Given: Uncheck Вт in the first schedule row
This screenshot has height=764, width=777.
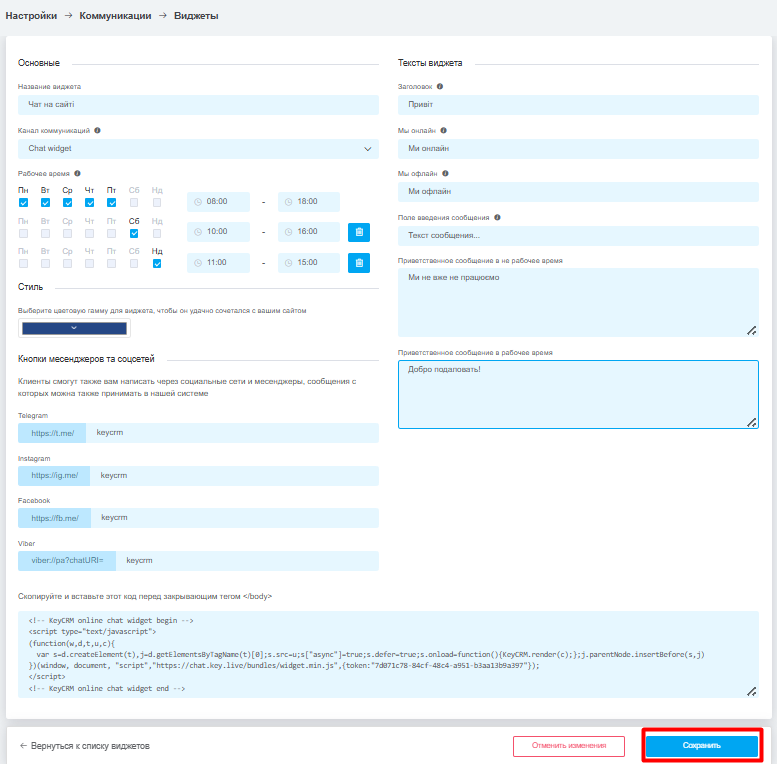Looking at the screenshot, I should [46, 203].
